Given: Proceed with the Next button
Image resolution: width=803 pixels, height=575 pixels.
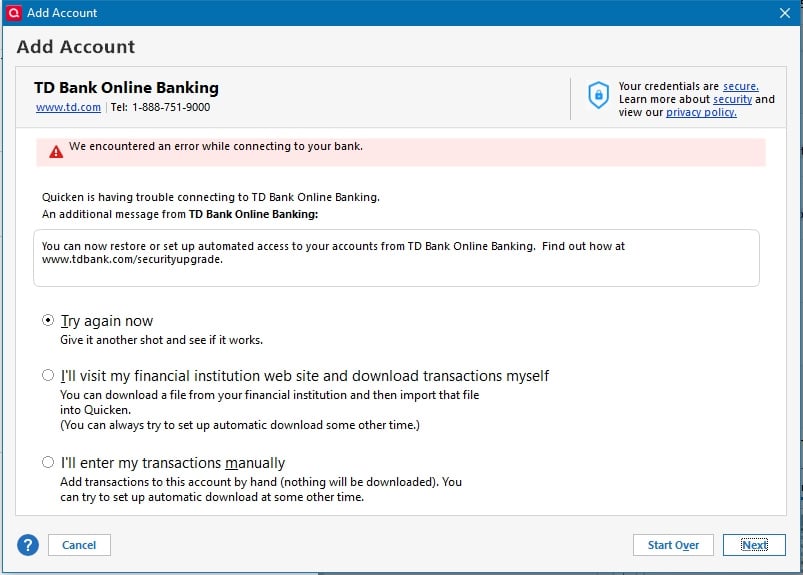Looking at the screenshot, I should pyautogui.click(x=754, y=545).
